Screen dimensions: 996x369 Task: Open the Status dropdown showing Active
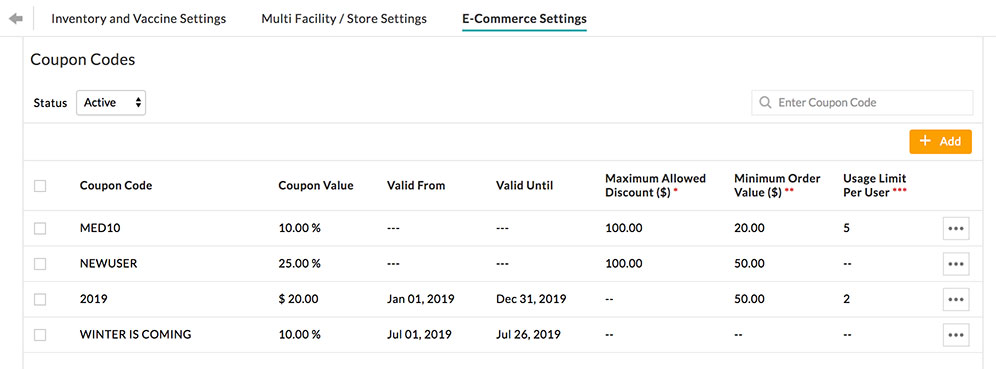point(111,102)
